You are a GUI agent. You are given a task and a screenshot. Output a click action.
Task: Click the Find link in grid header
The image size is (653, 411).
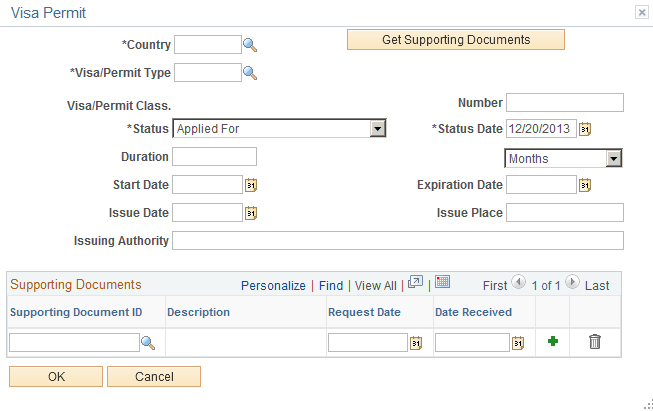[x=331, y=285]
